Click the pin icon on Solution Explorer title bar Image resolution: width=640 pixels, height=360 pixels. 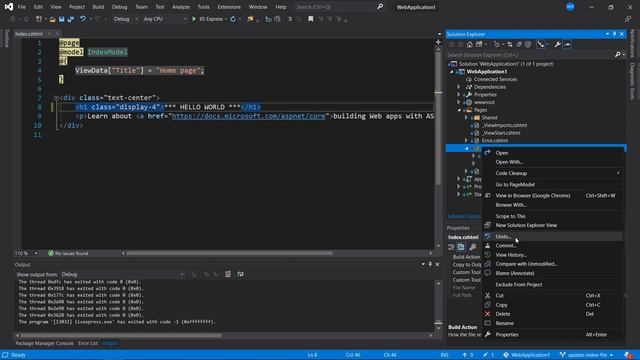point(614,34)
